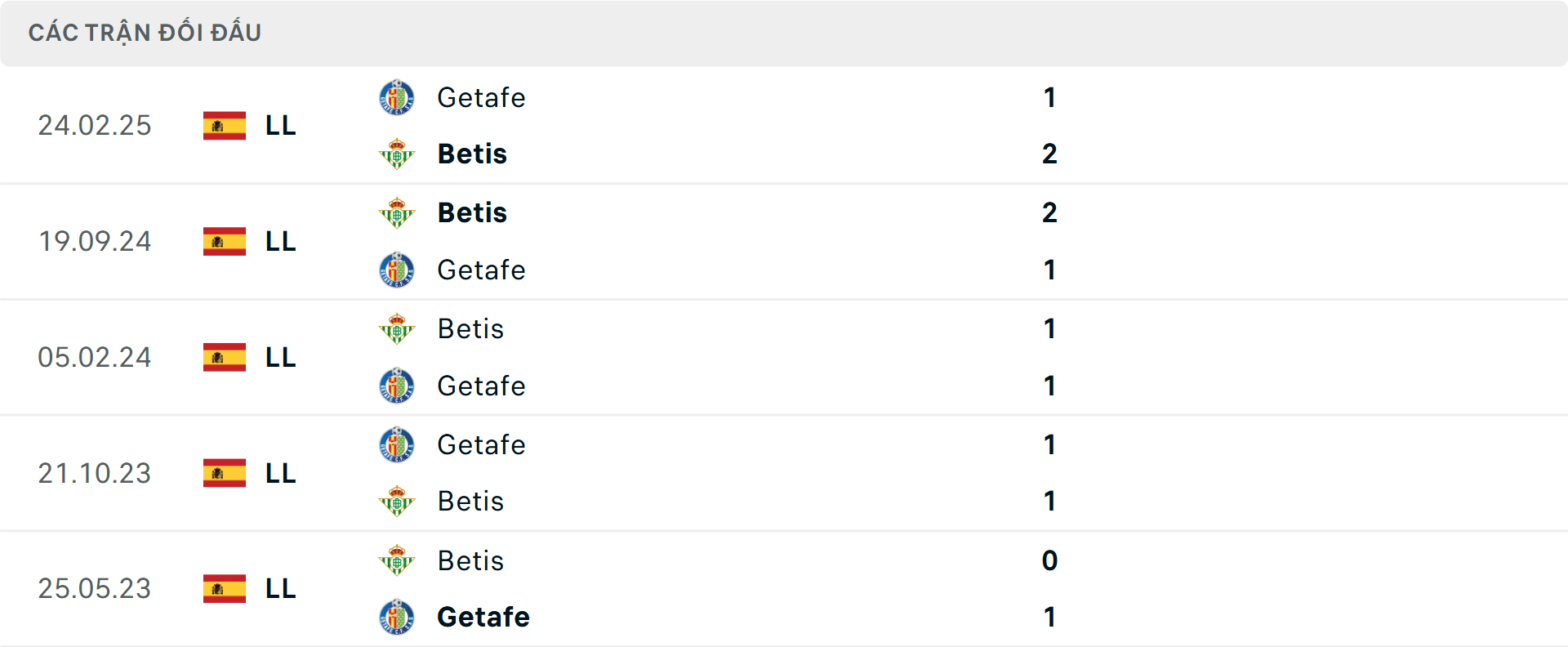The image size is (1568, 647).
Task: Click Getafe crest in 24.02.25 match
Action: tap(397, 97)
